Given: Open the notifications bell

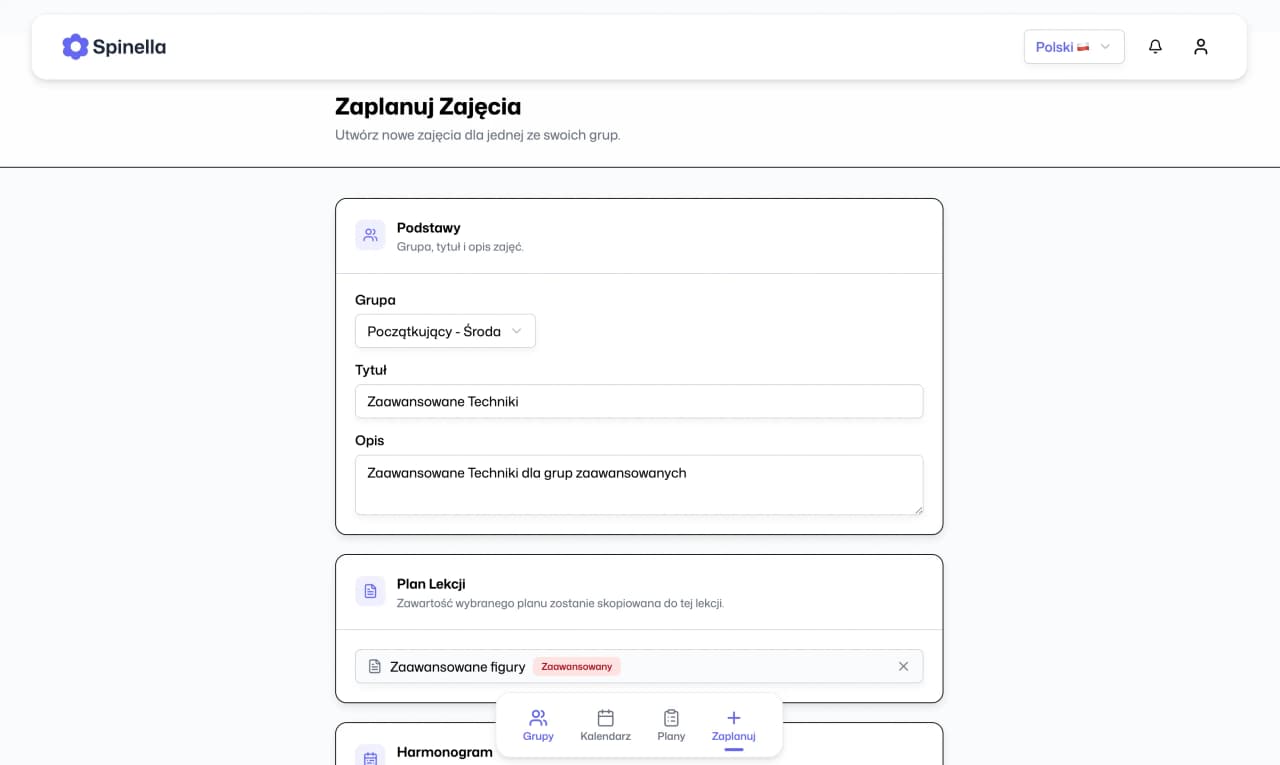Looking at the screenshot, I should (1155, 47).
